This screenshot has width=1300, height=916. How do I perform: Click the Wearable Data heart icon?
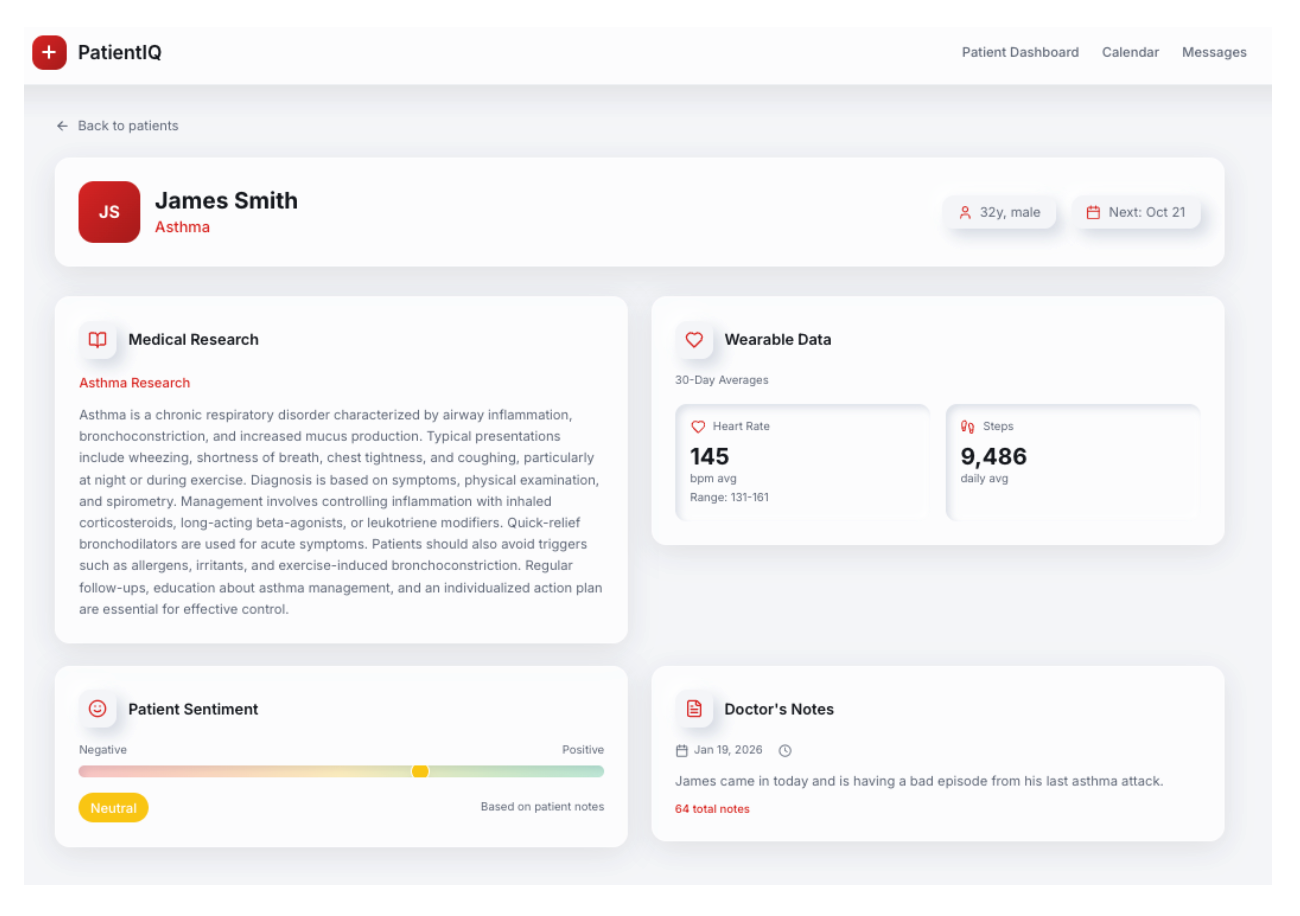tap(694, 340)
